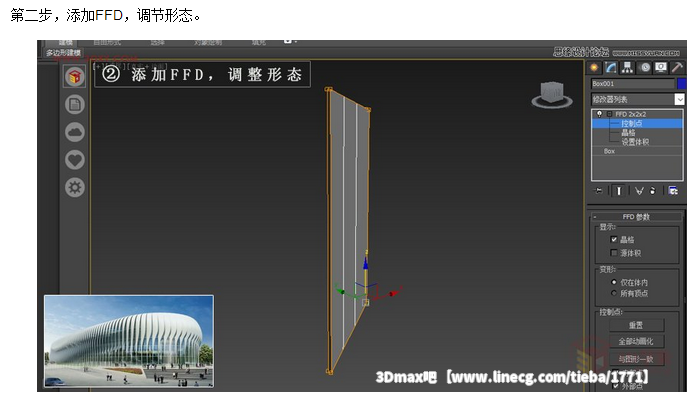Click the cloud icon in left sidebar
Image resolution: width=688 pixels, height=396 pixels.
(x=75, y=132)
